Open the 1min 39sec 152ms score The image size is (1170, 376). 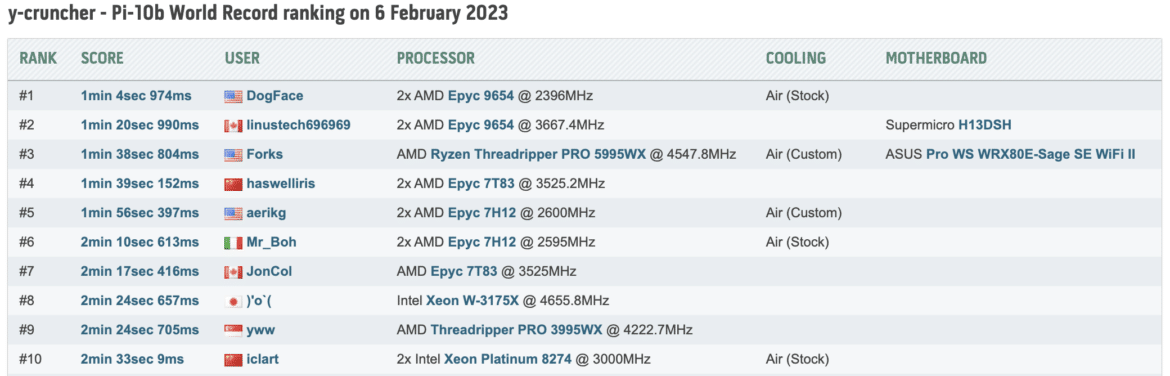(x=140, y=184)
